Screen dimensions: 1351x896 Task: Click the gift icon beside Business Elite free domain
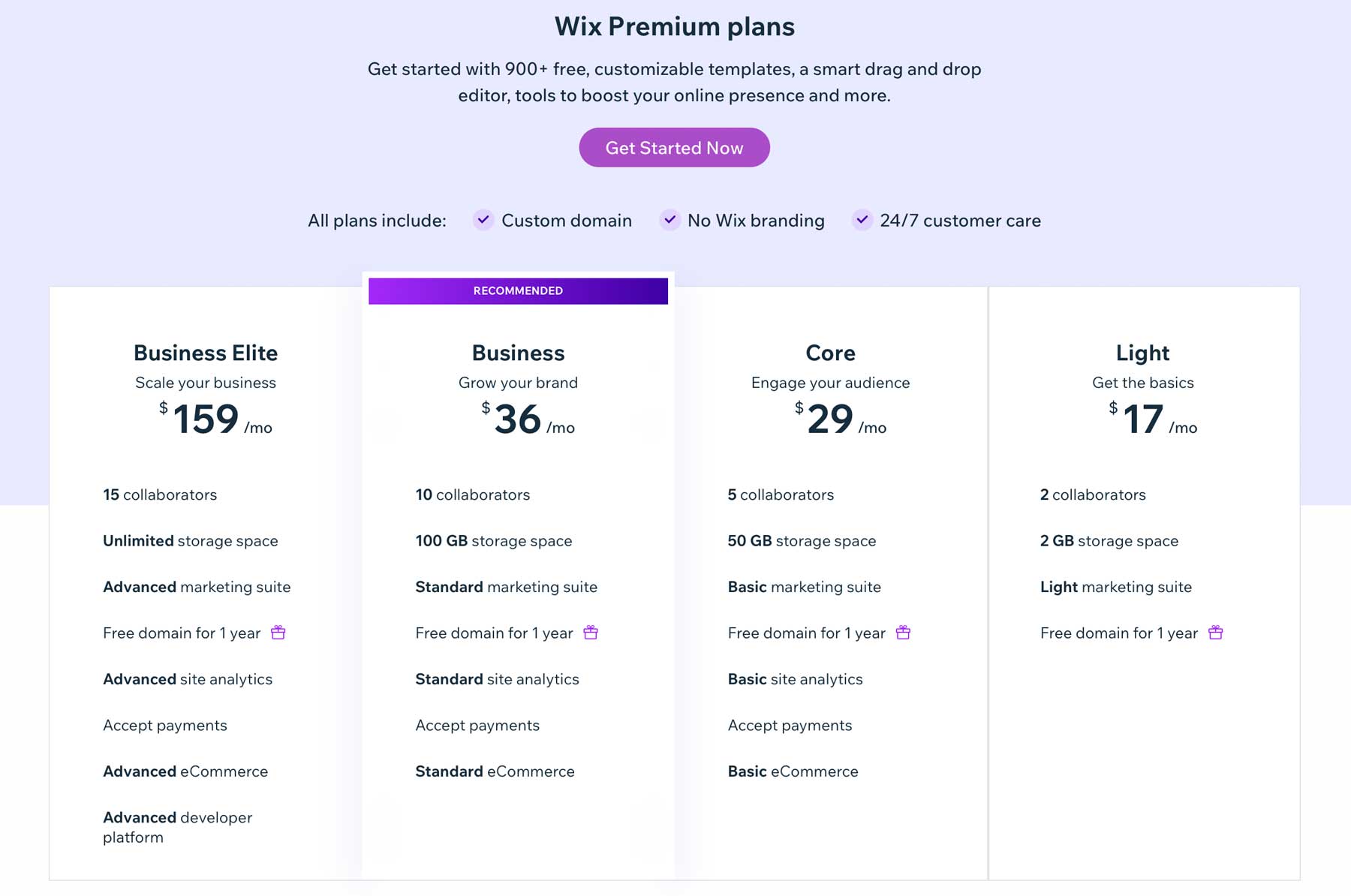277,633
